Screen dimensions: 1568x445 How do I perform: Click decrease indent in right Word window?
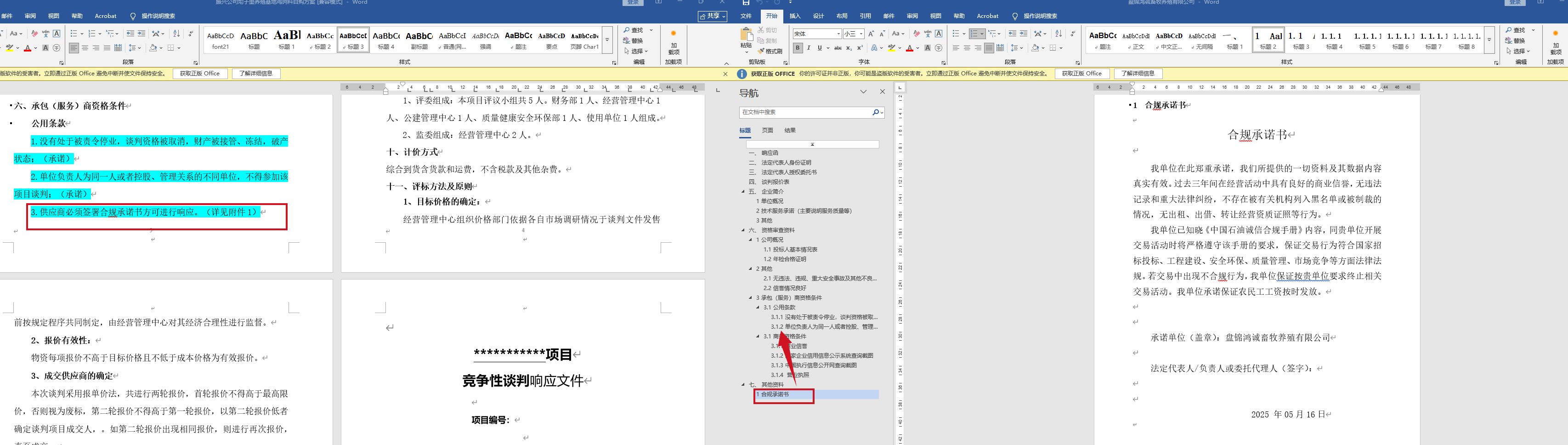coord(1012,34)
